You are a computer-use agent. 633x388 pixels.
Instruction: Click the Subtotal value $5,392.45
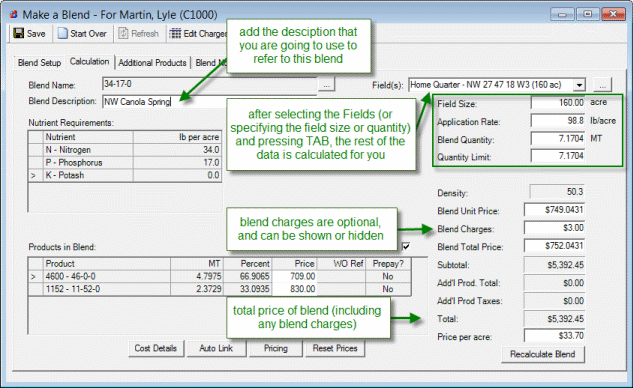tap(554, 265)
